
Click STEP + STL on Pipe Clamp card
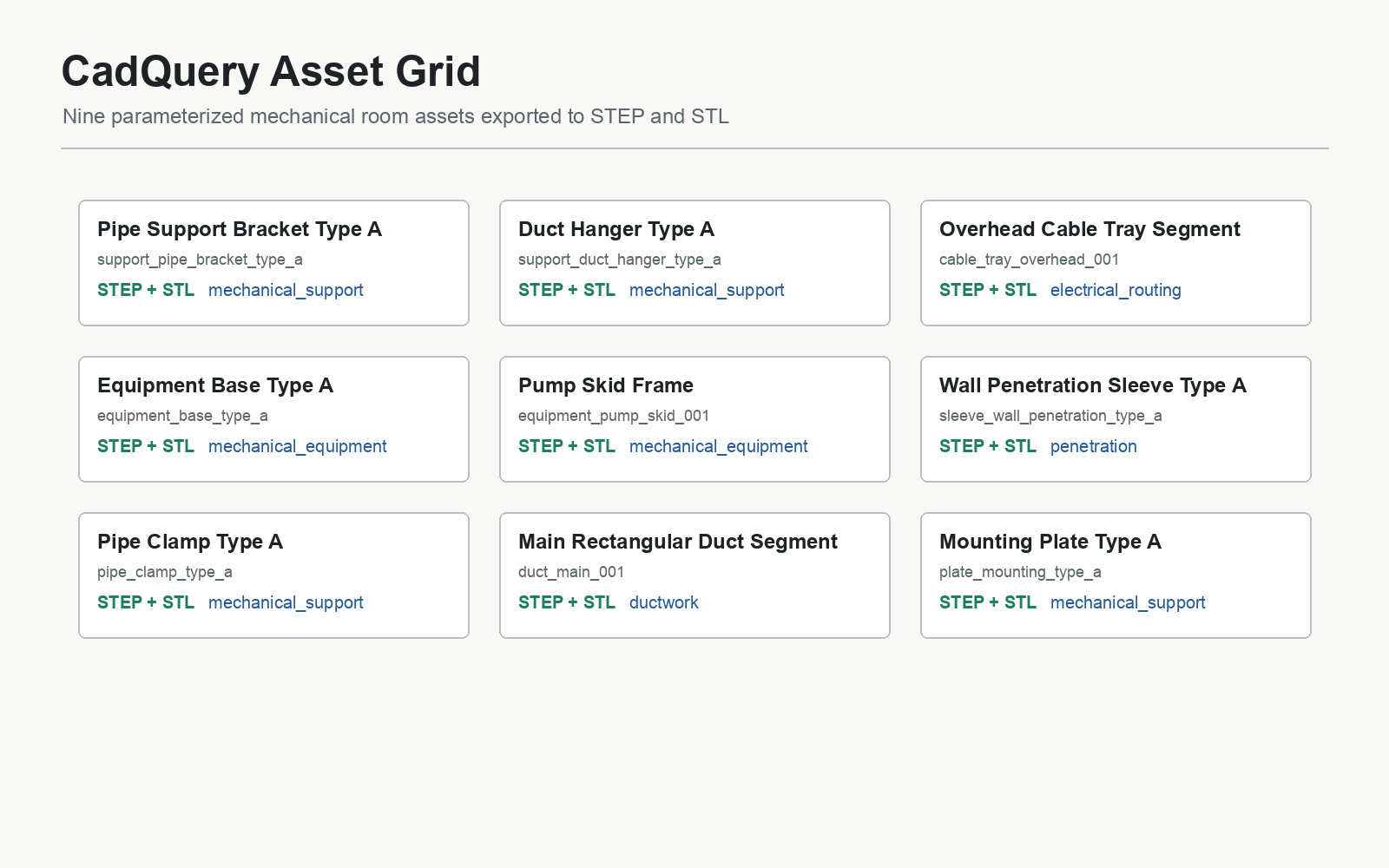146,602
